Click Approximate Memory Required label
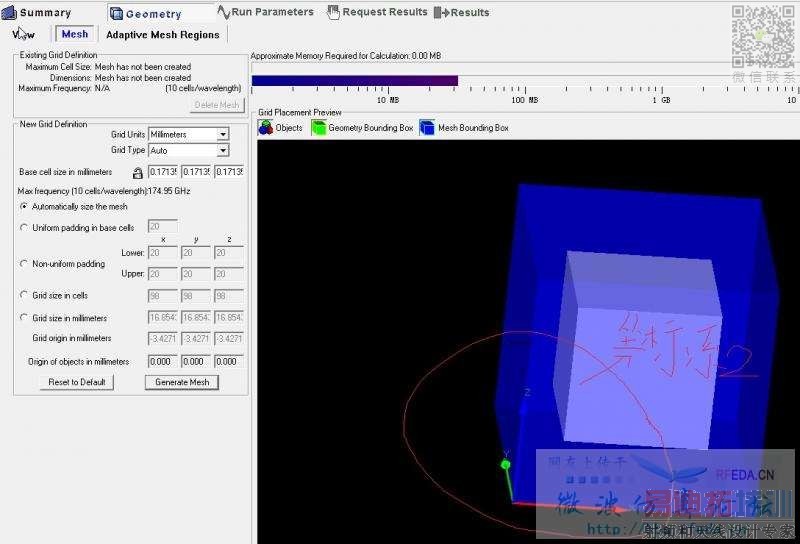The width and height of the screenshot is (800, 544). (x=345, y=56)
